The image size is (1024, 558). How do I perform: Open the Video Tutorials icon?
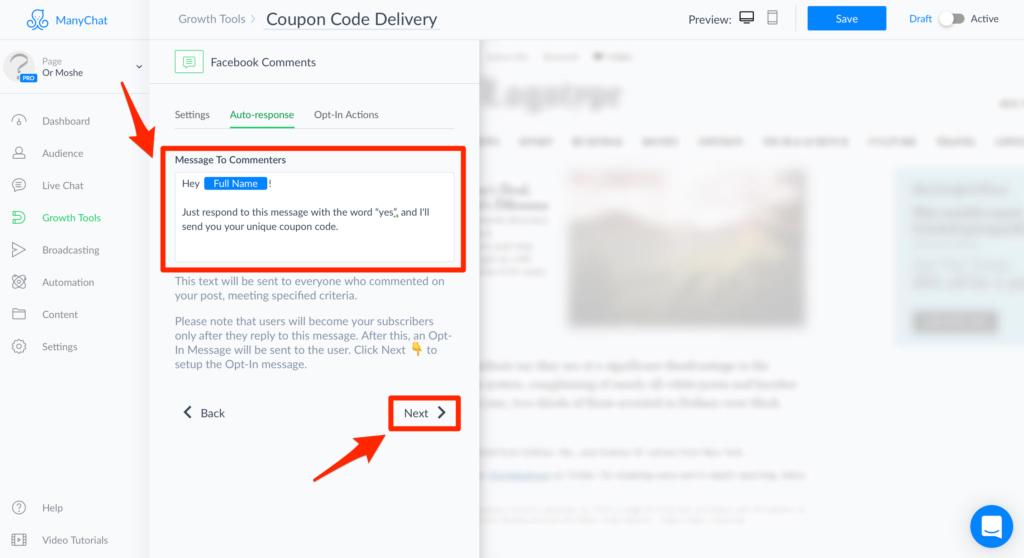[x=19, y=540]
